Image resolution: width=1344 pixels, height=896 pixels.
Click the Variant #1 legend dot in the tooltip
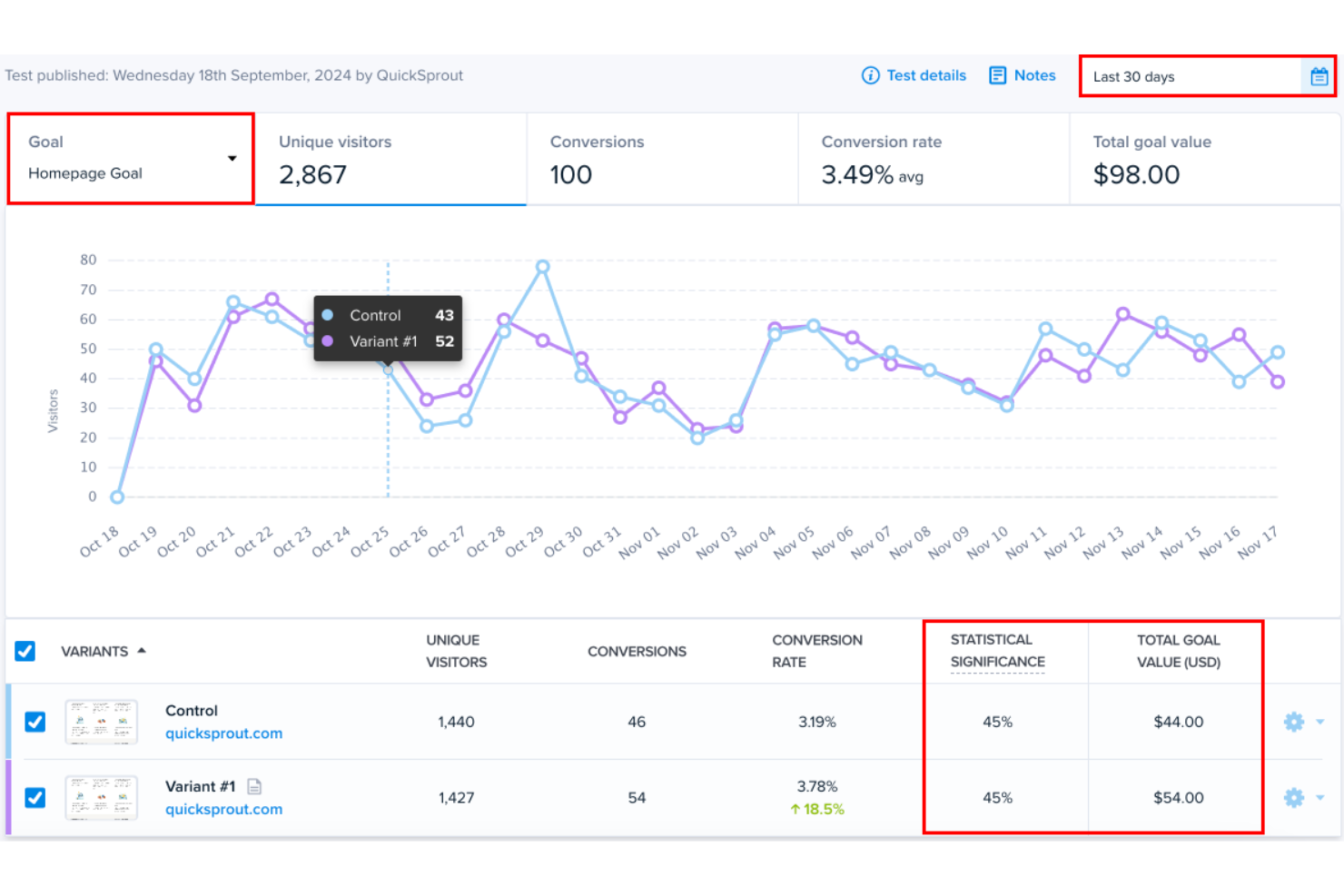328,341
